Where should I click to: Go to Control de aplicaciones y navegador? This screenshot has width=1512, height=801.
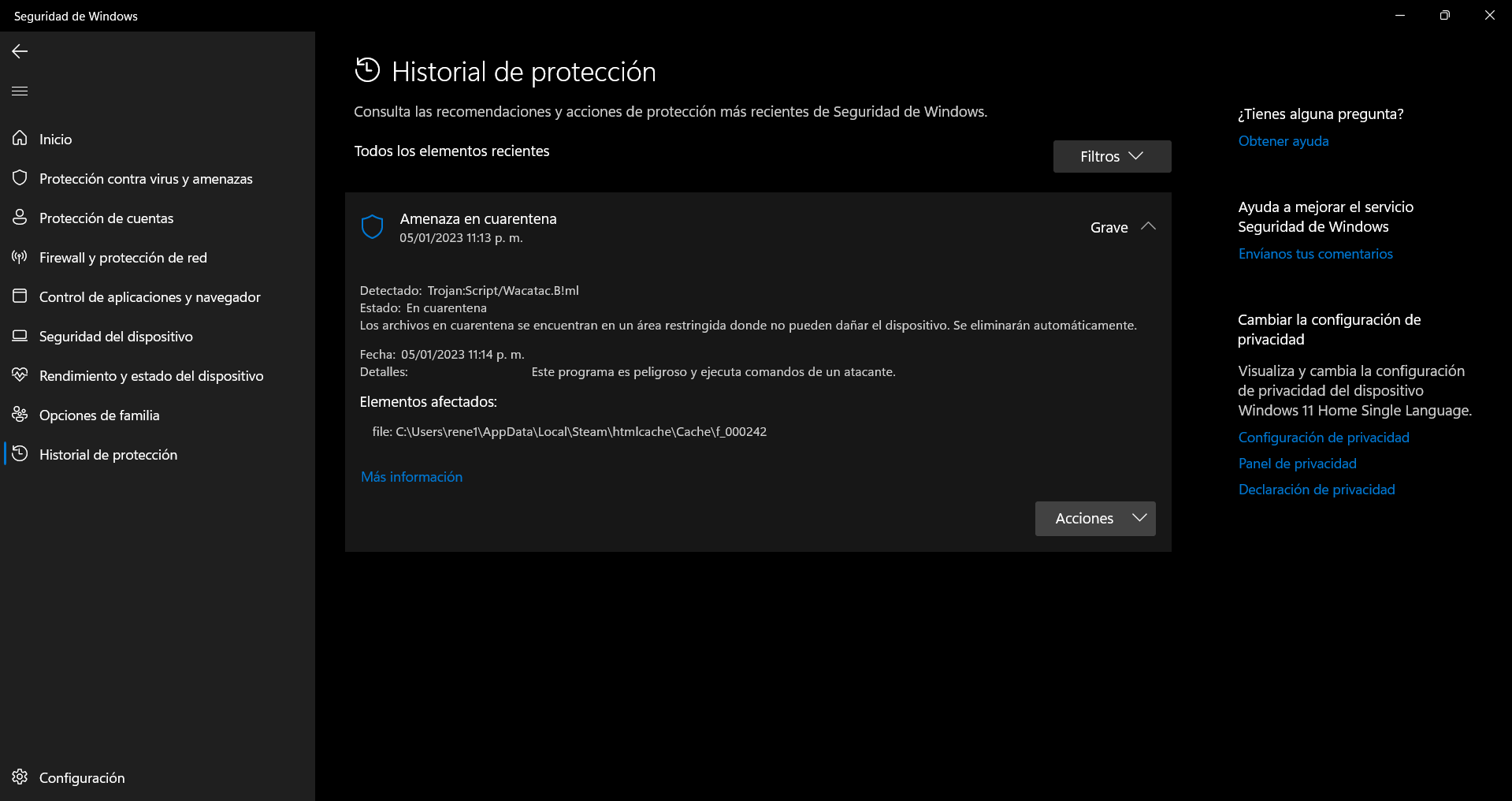tap(150, 297)
